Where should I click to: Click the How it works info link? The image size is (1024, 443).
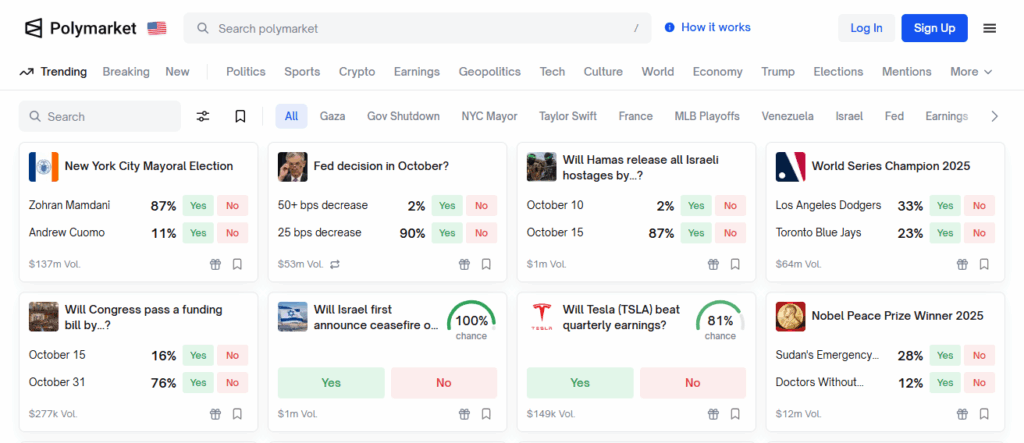pos(707,28)
